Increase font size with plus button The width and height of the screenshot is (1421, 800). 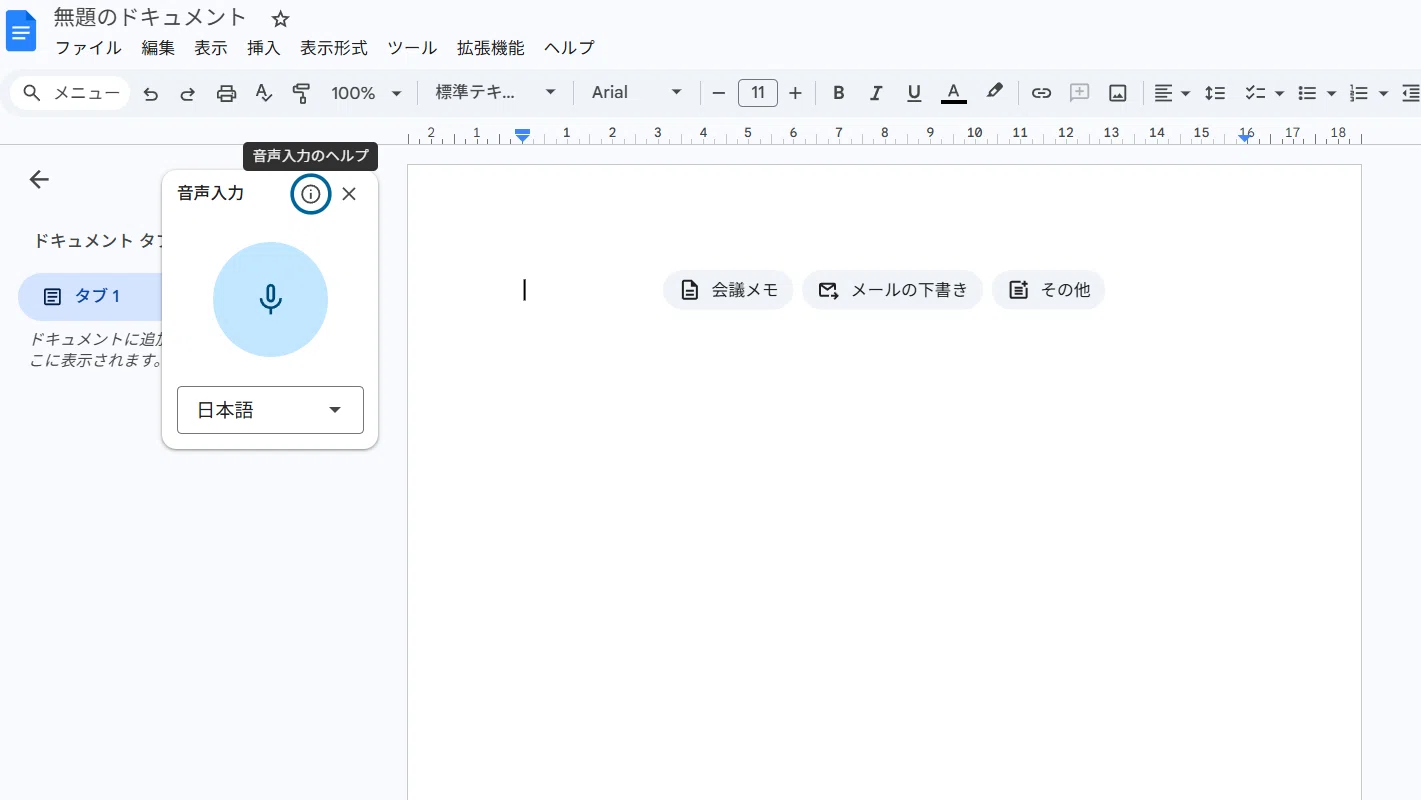click(x=795, y=93)
